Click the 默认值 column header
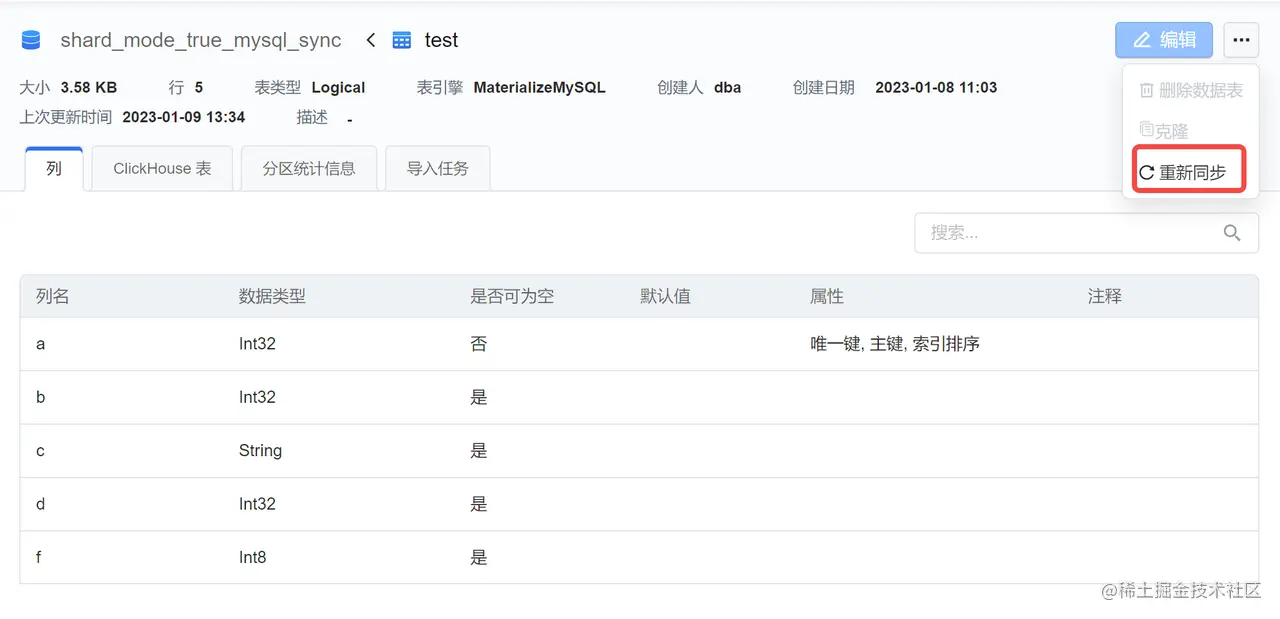Screen dimensions: 1280x619 tap(665, 296)
